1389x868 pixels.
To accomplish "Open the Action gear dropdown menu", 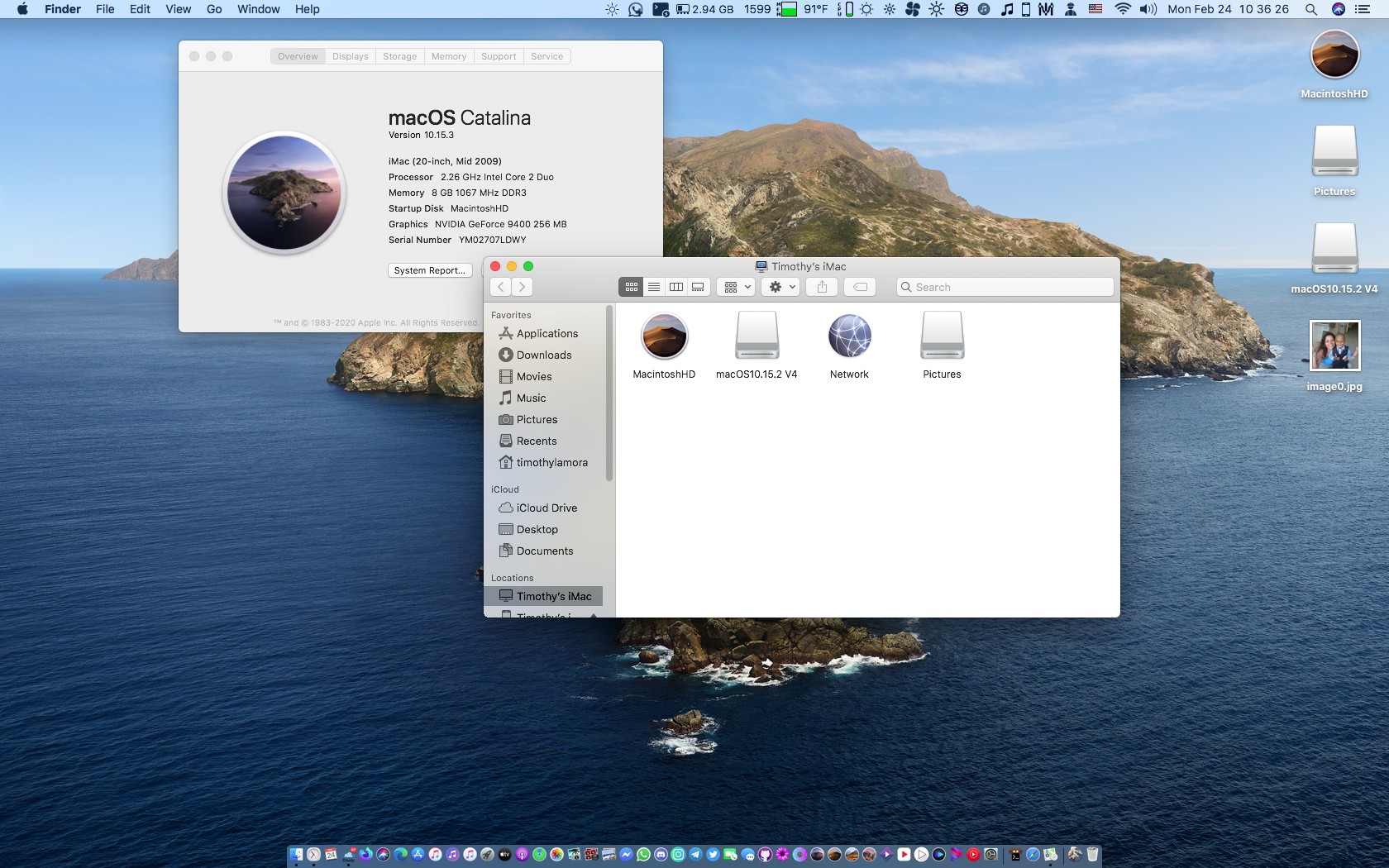I will coord(780,287).
